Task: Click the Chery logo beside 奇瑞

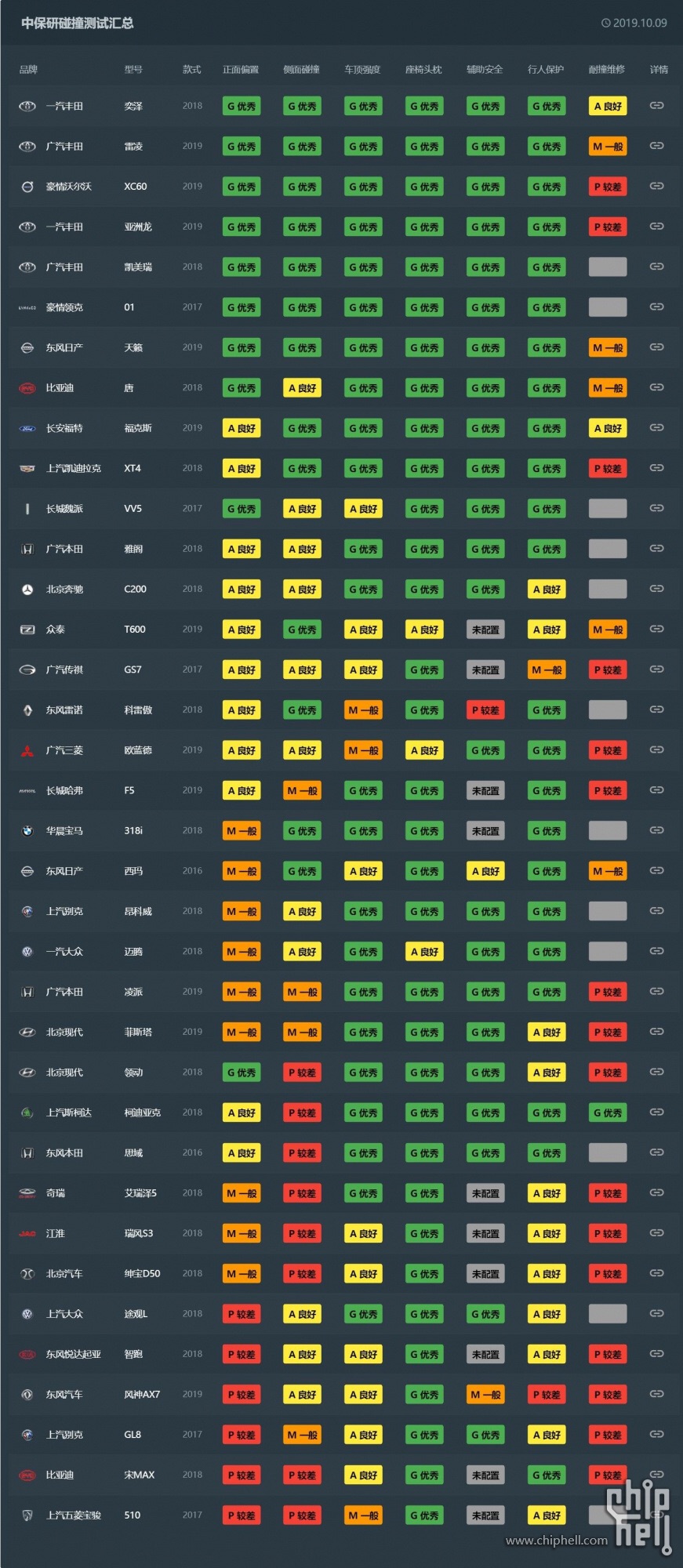Action: (27, 1193)
